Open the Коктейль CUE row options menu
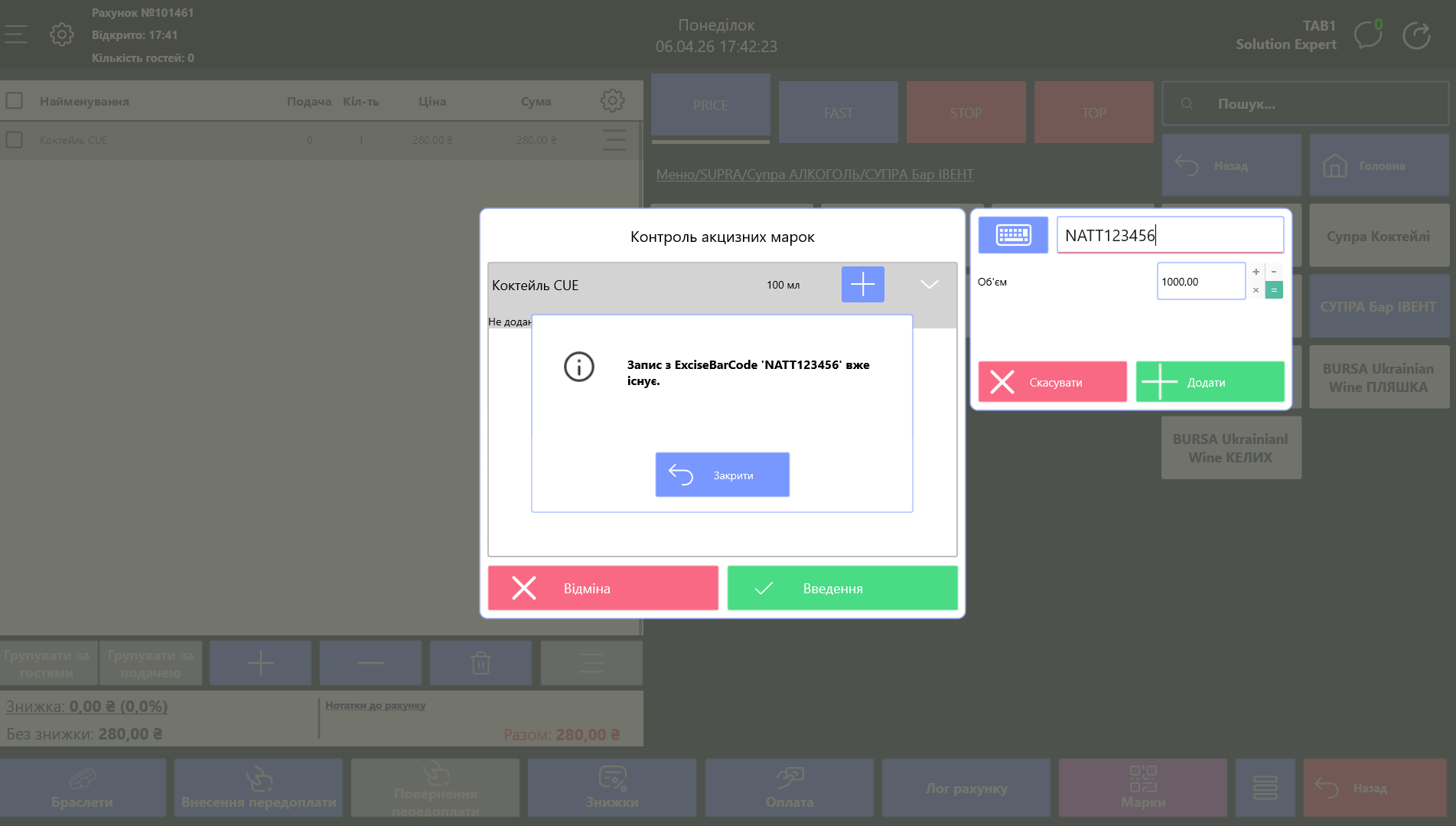 [x=614, y=140]
